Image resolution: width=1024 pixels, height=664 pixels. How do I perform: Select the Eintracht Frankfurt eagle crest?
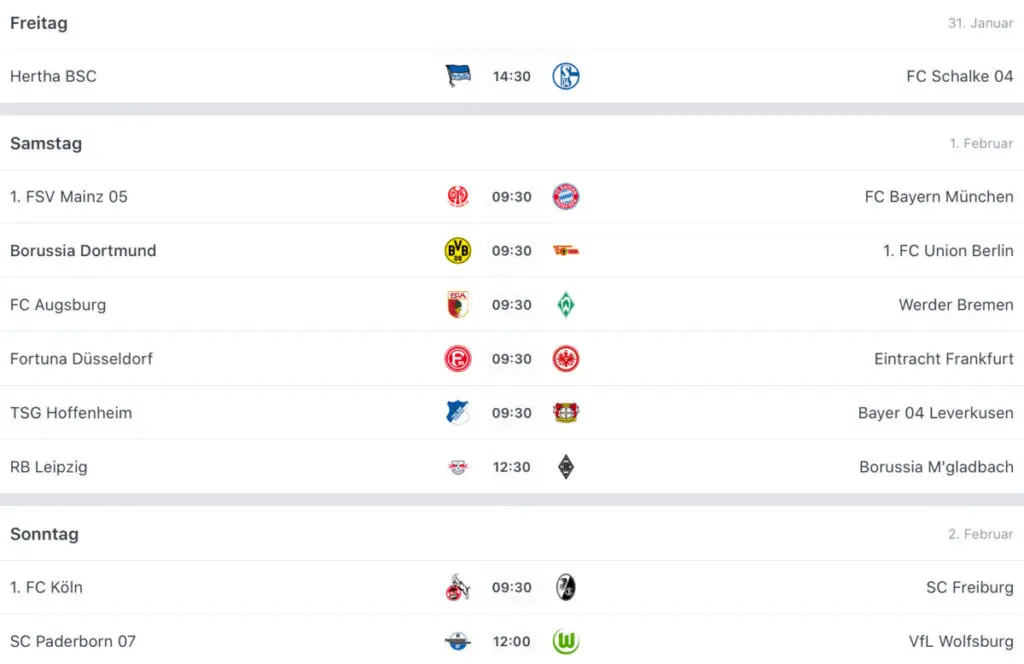coord(566,359)
